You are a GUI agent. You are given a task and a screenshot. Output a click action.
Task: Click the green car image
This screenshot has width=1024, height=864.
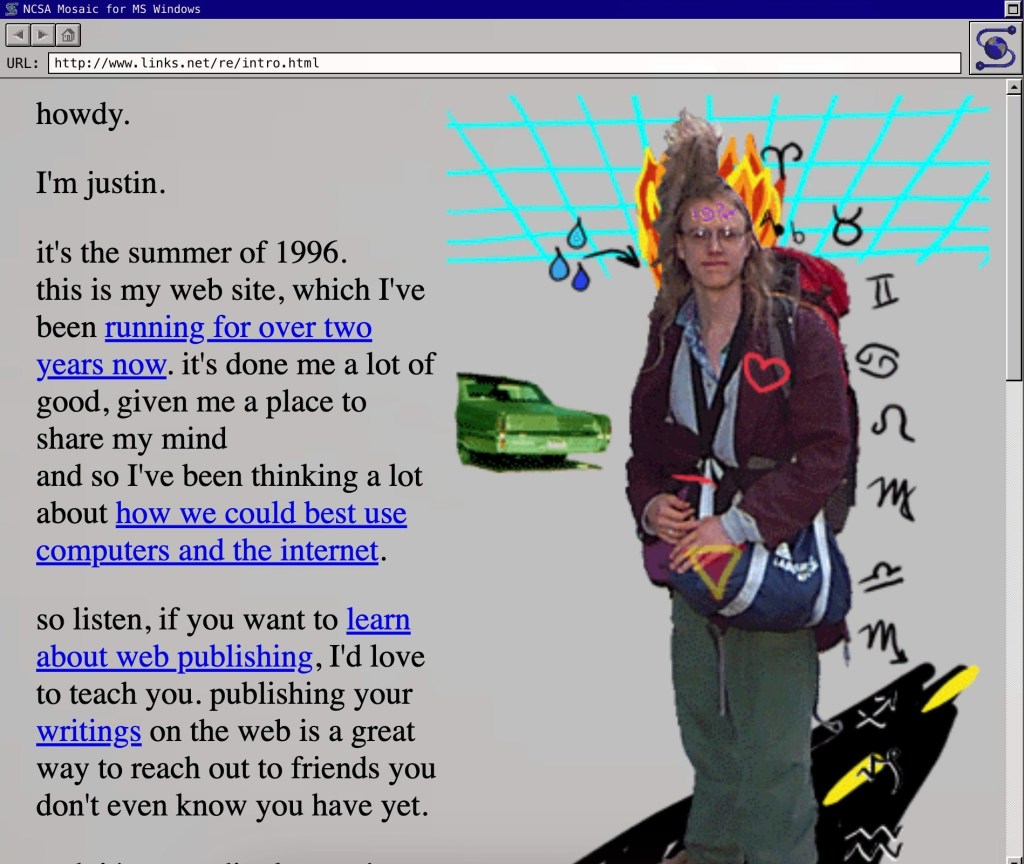530,421
